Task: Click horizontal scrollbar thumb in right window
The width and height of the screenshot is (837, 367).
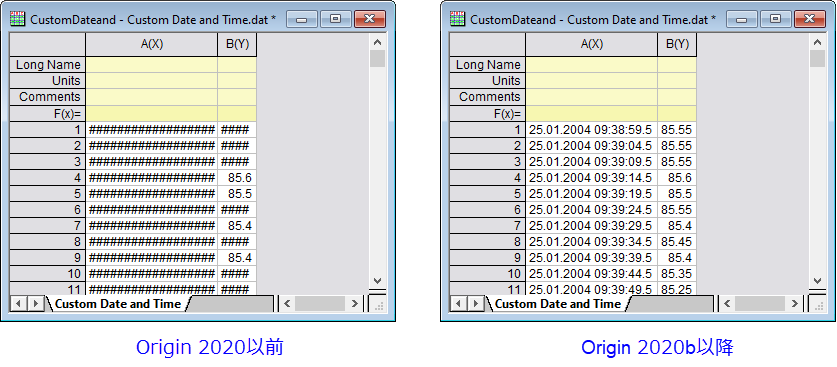Action: 760,304
